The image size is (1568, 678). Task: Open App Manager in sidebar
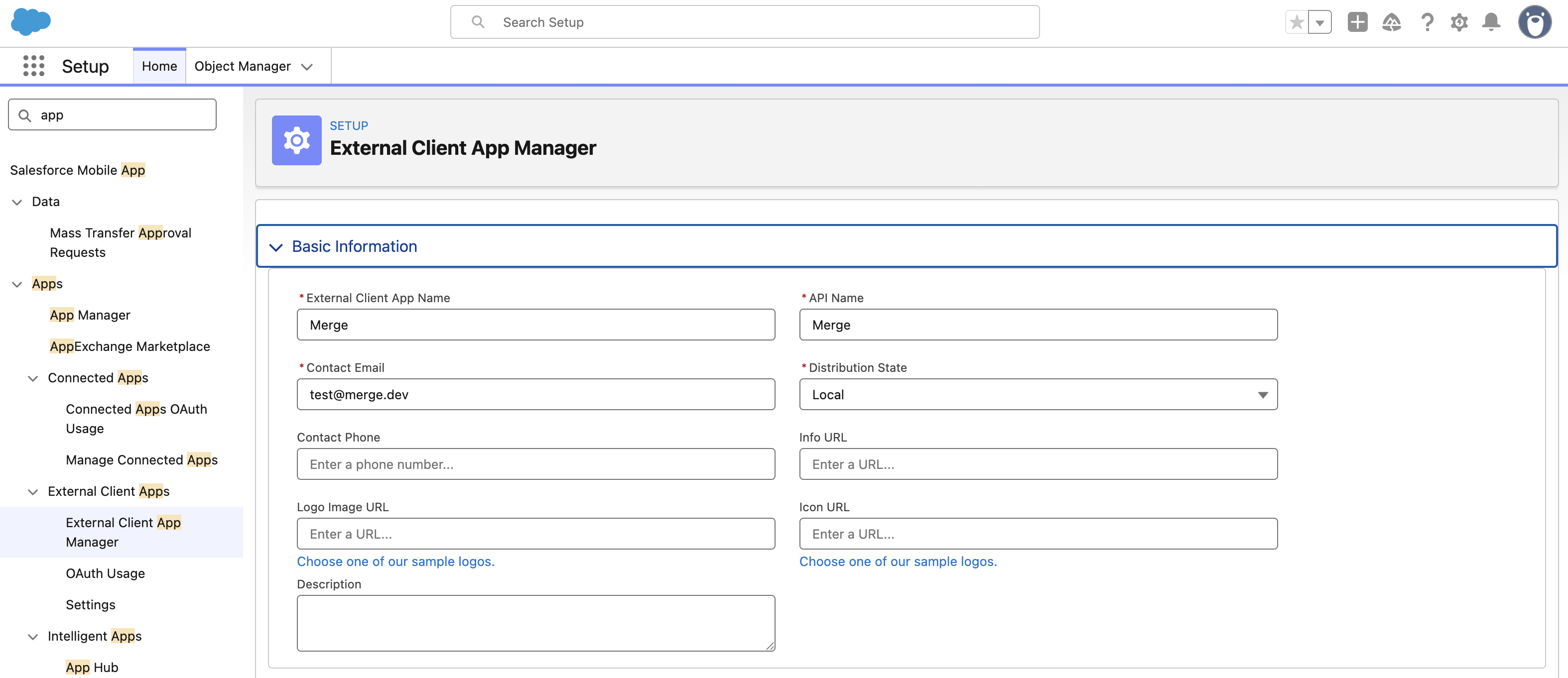click(90, 315)
